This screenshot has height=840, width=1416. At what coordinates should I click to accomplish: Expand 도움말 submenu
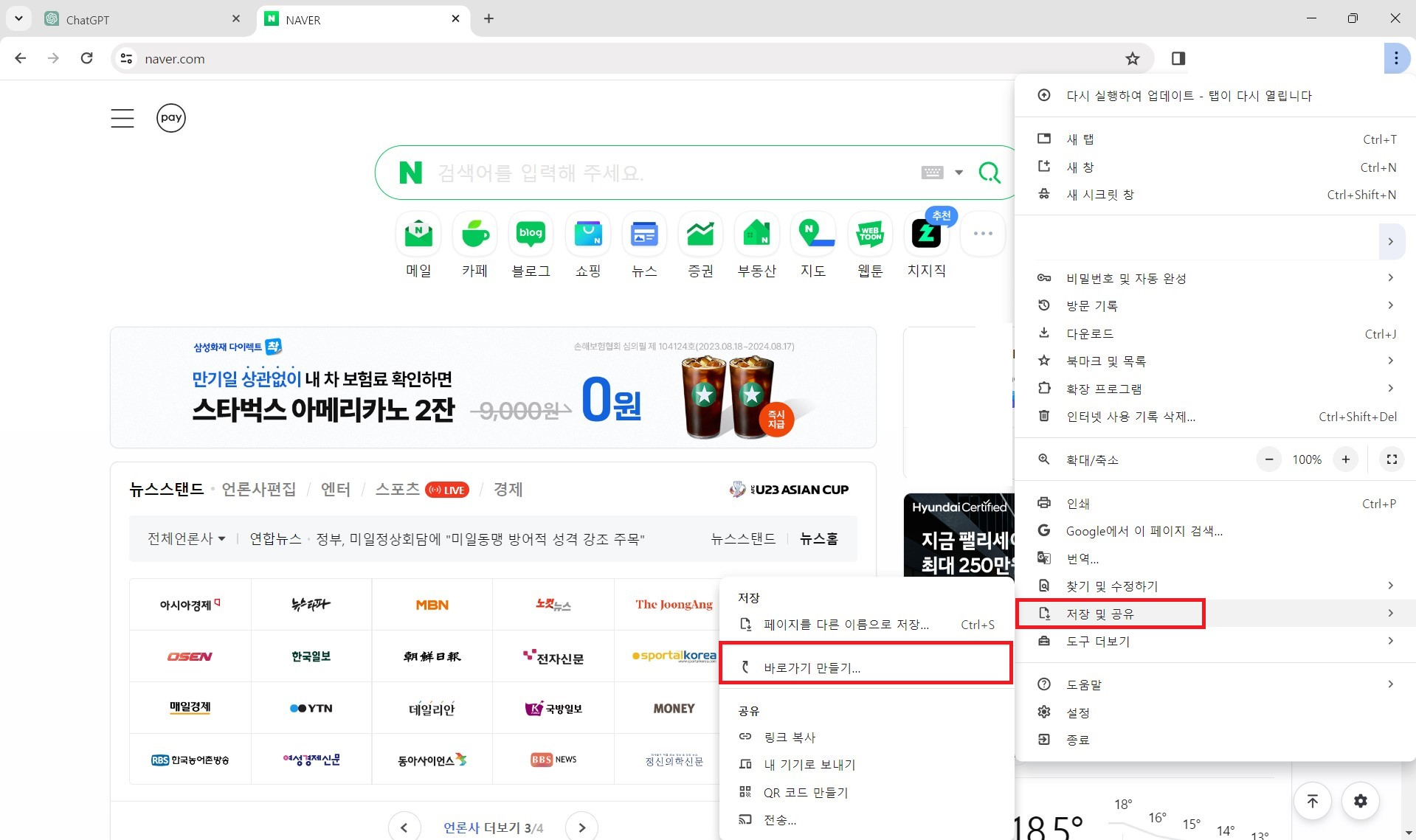point(1215,684)
